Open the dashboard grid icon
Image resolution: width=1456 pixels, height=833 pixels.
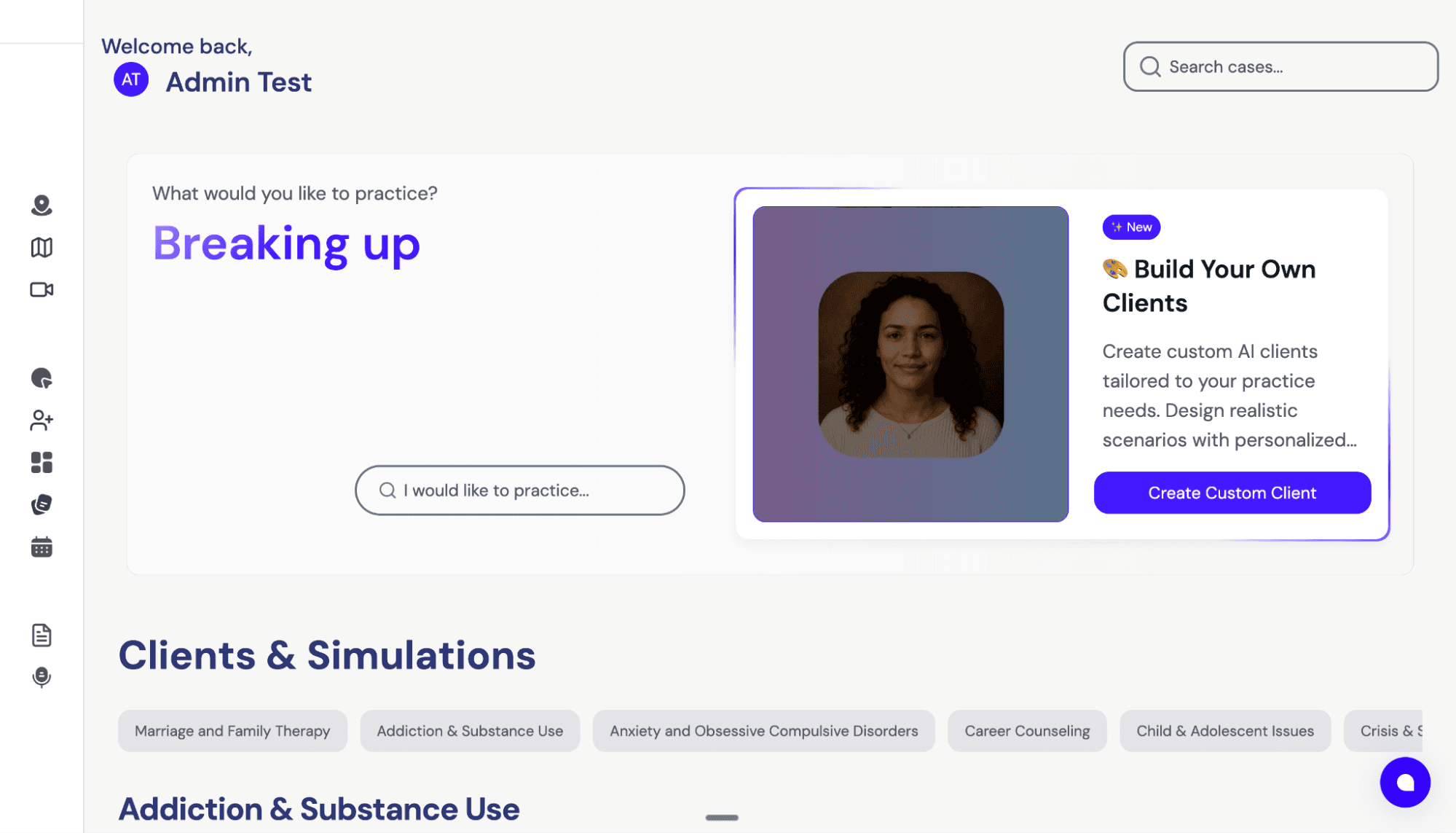(42, 463)
